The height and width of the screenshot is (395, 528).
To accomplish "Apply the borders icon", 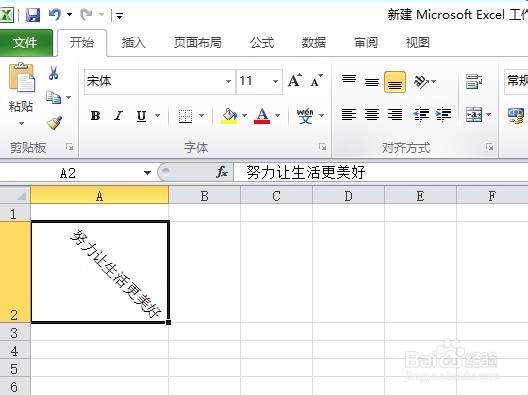I will click(185, 116).
